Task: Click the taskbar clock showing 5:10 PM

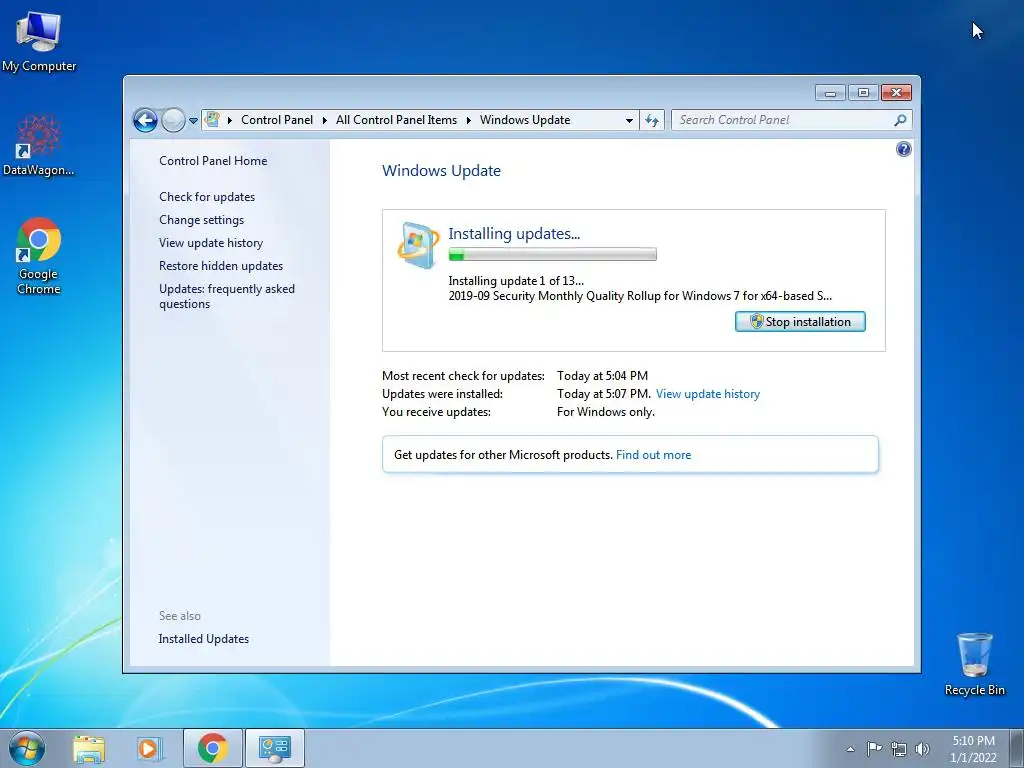Action: [973, 749]
